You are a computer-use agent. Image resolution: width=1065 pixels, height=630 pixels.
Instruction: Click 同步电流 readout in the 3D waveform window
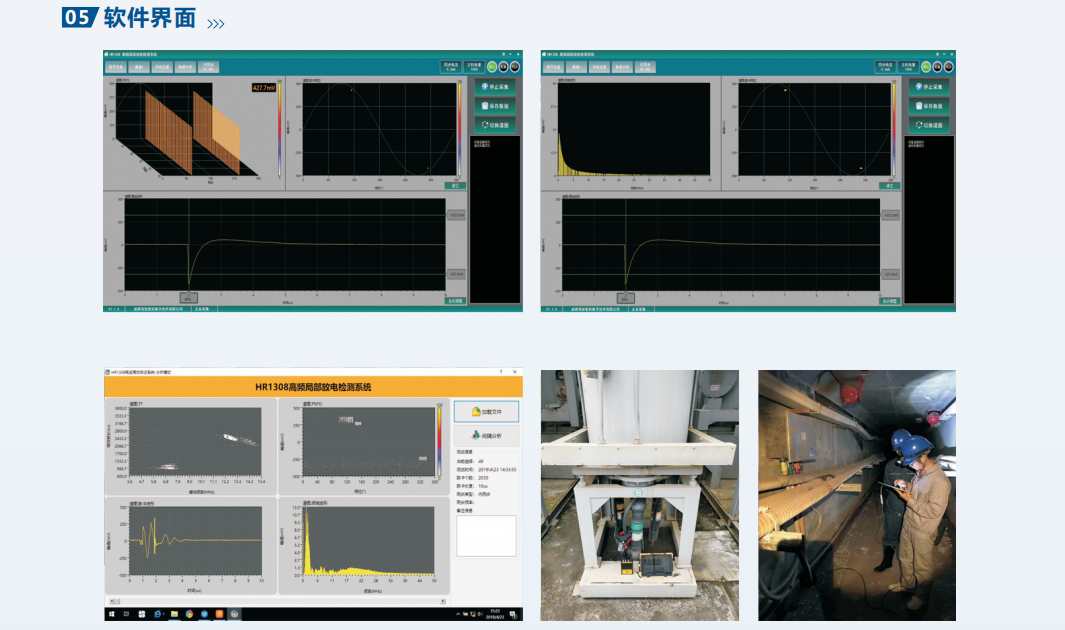(x=450, y=67)
